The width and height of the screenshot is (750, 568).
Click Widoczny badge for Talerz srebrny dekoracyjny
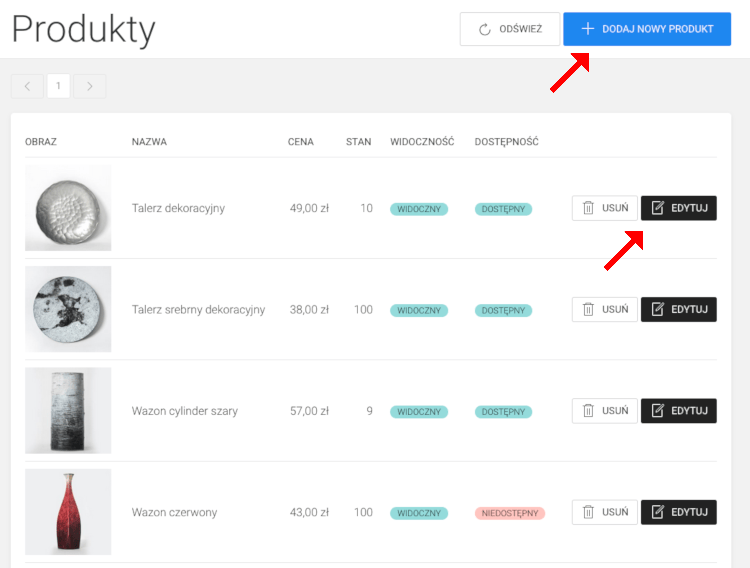point(419,311)
